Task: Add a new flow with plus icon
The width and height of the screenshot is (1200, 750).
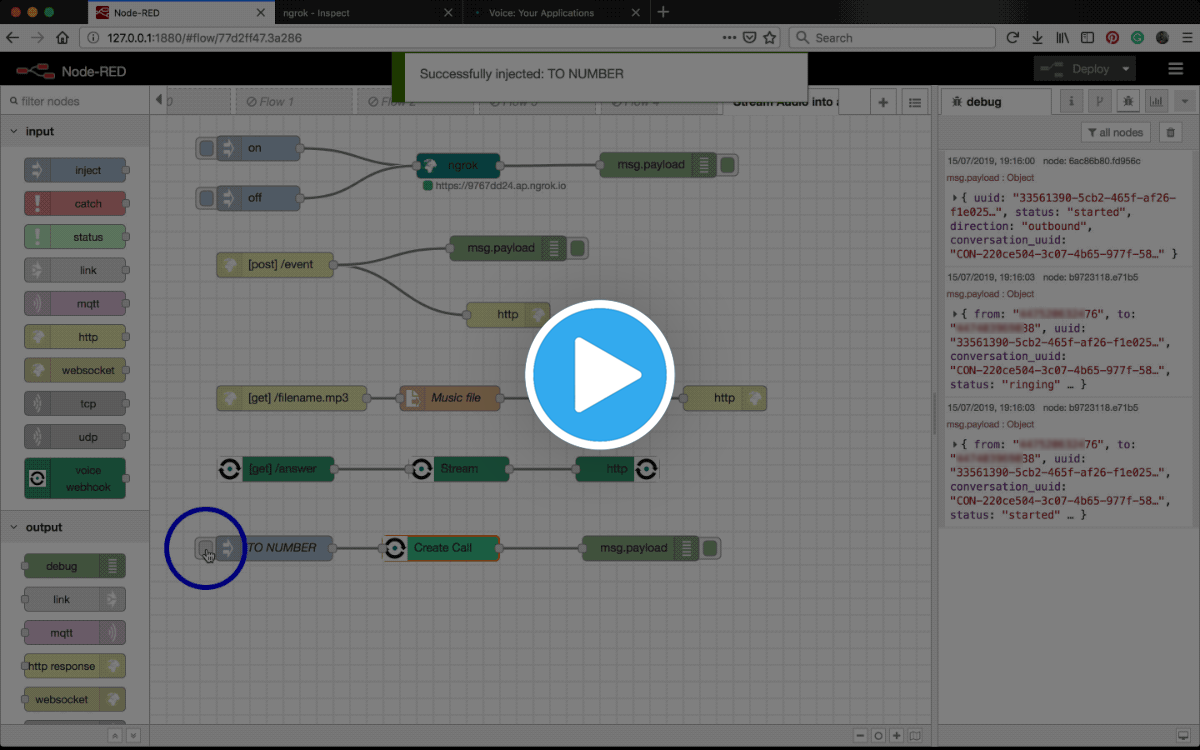Action: [x=883, y=102]
